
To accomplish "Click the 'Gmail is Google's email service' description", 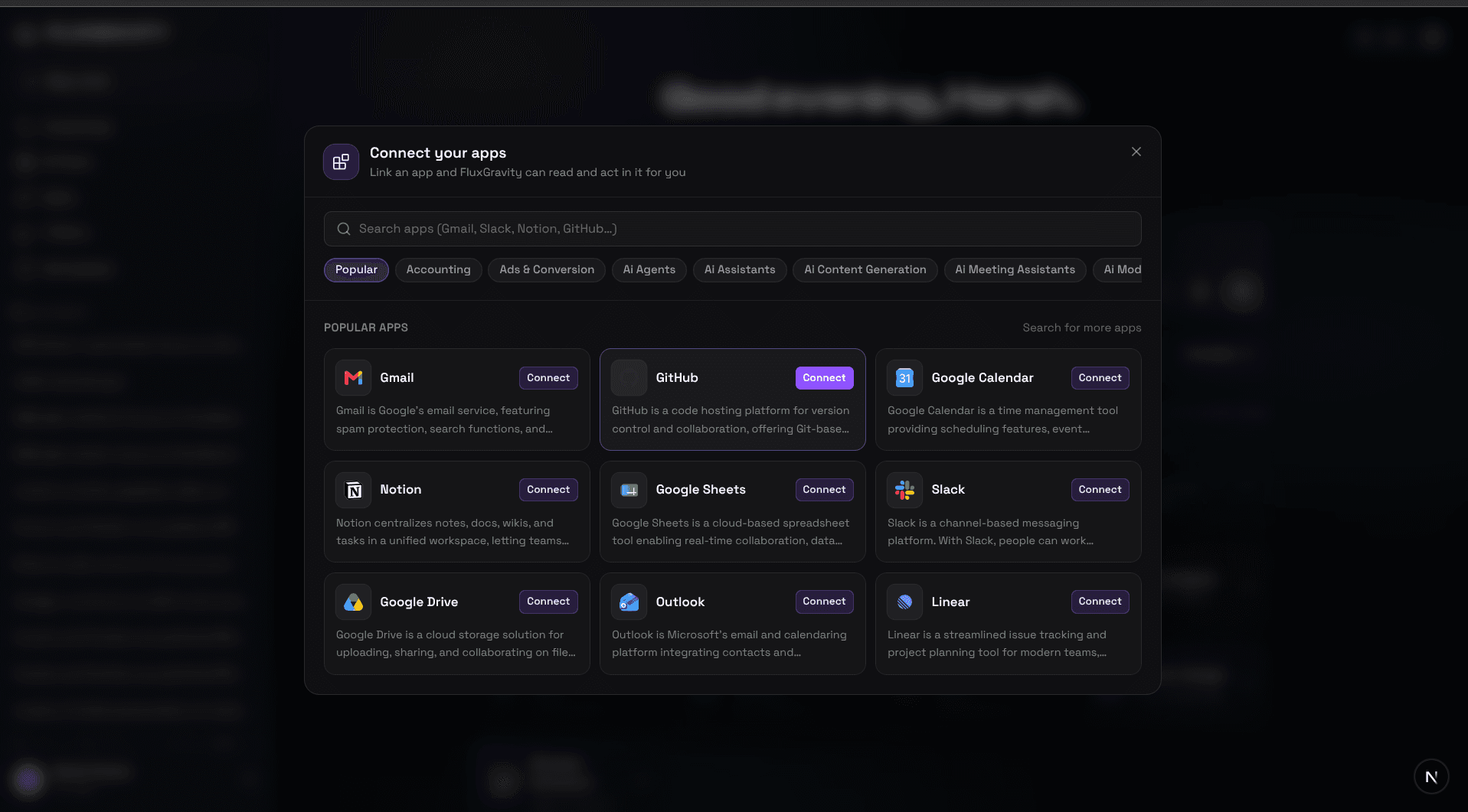I will 444,419.
